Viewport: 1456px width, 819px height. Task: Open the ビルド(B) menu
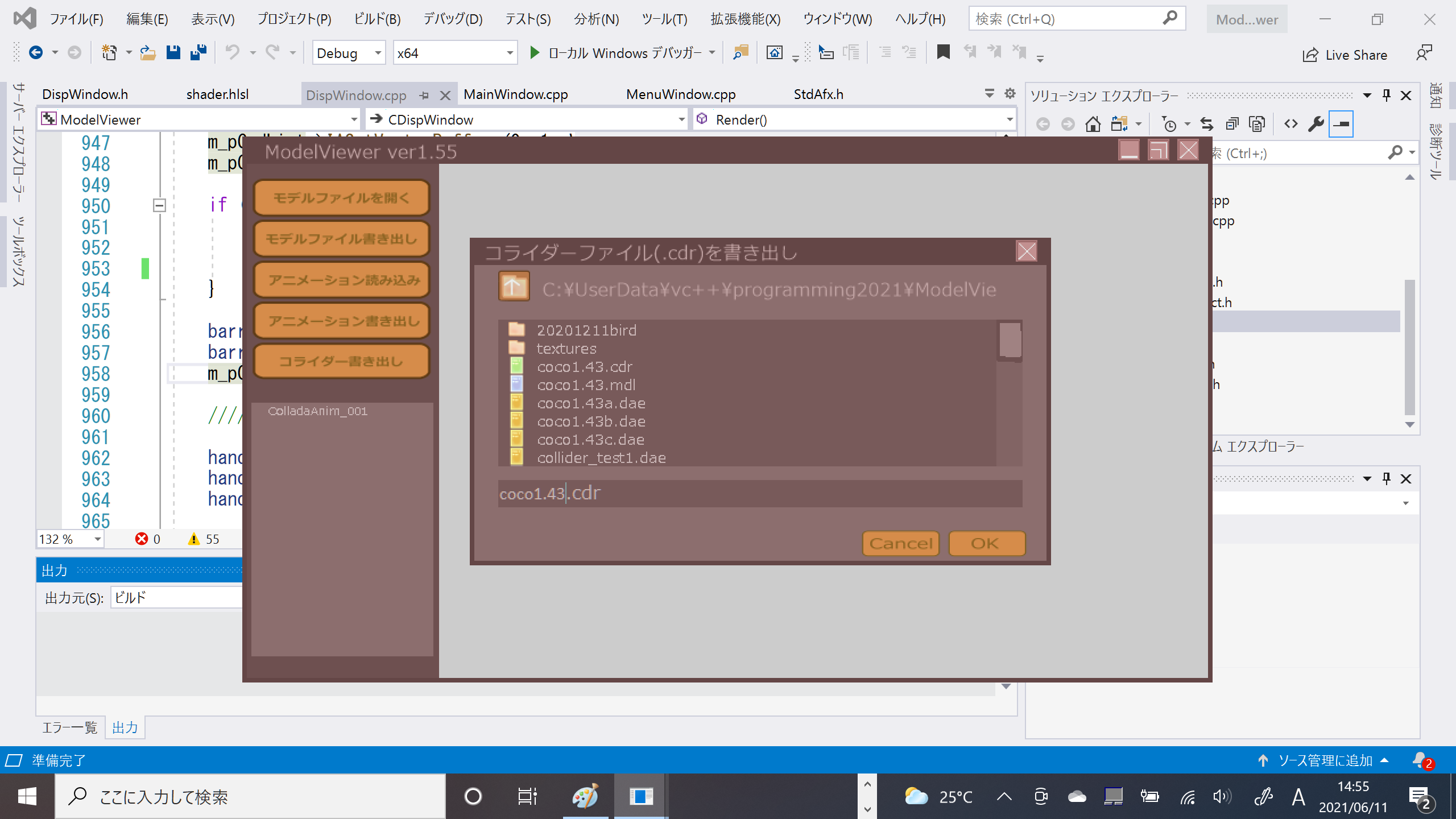377,19
